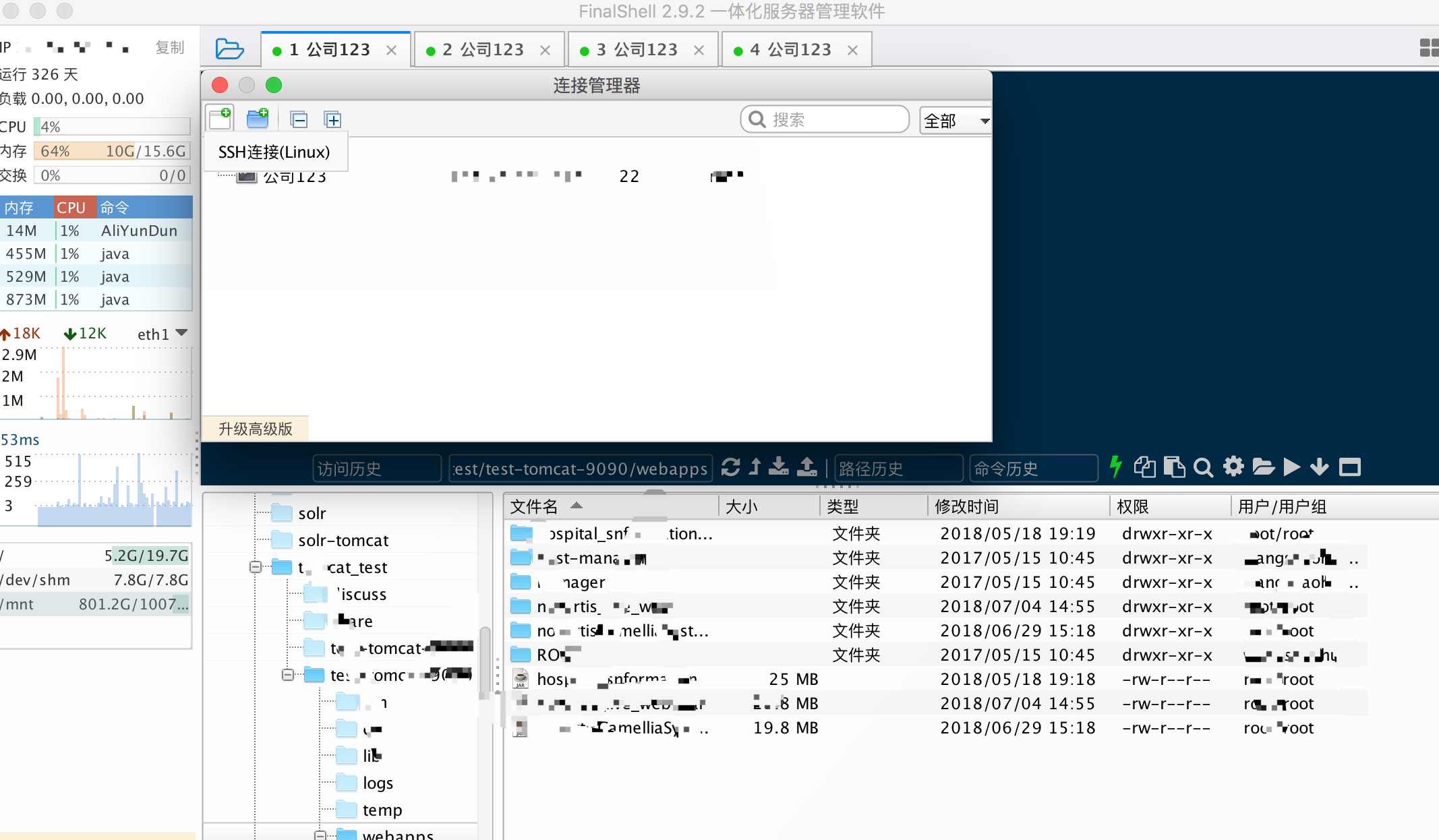
Task: Sort by 命令 column in process list
Action: coord(144,208)
